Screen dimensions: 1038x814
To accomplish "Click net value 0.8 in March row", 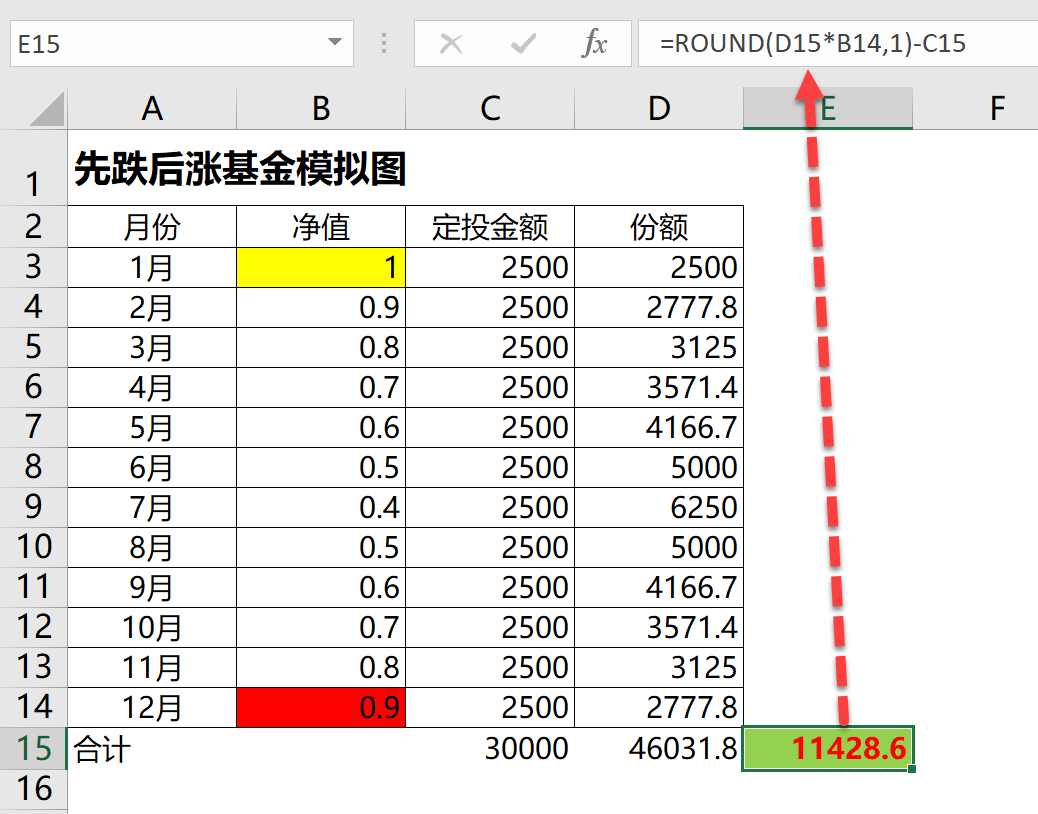I will click(x=321, y=347).
